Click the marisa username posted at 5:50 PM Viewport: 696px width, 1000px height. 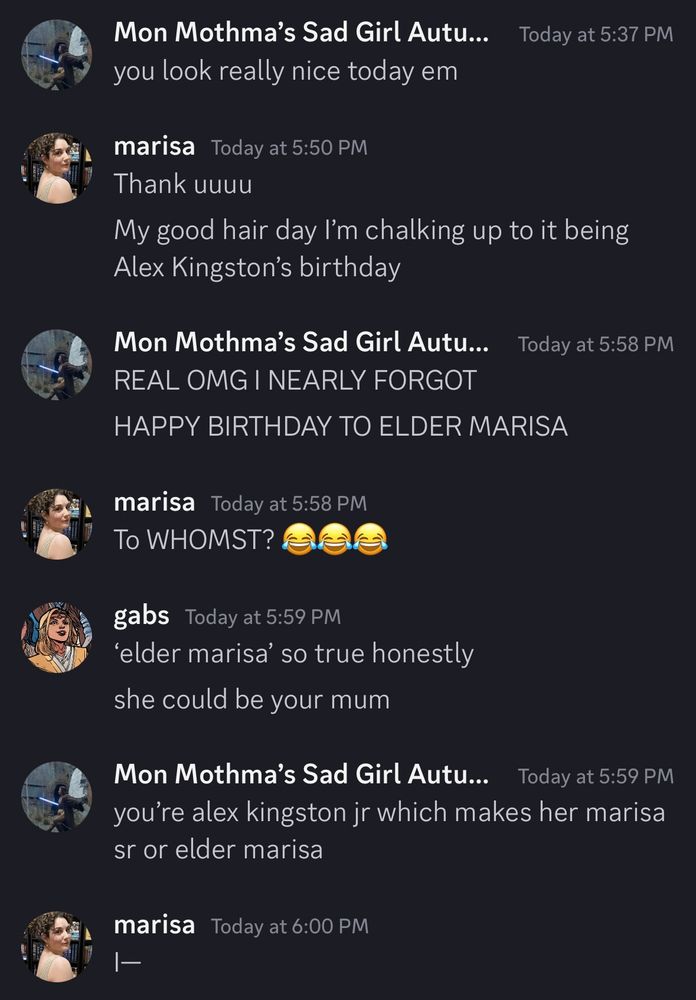coord(154,147)
